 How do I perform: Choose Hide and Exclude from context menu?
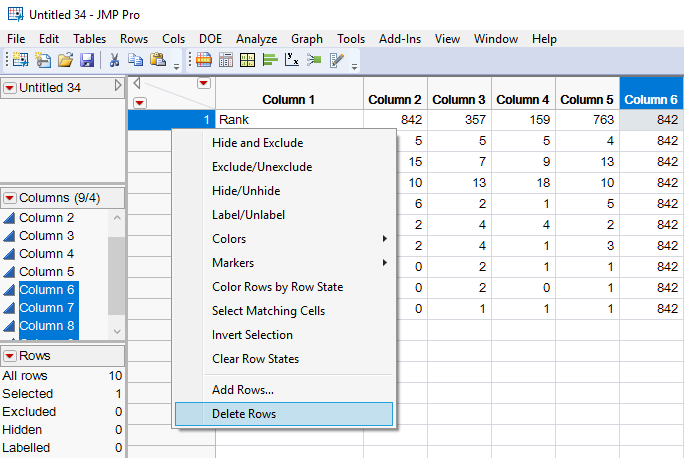tap(284, 143)
